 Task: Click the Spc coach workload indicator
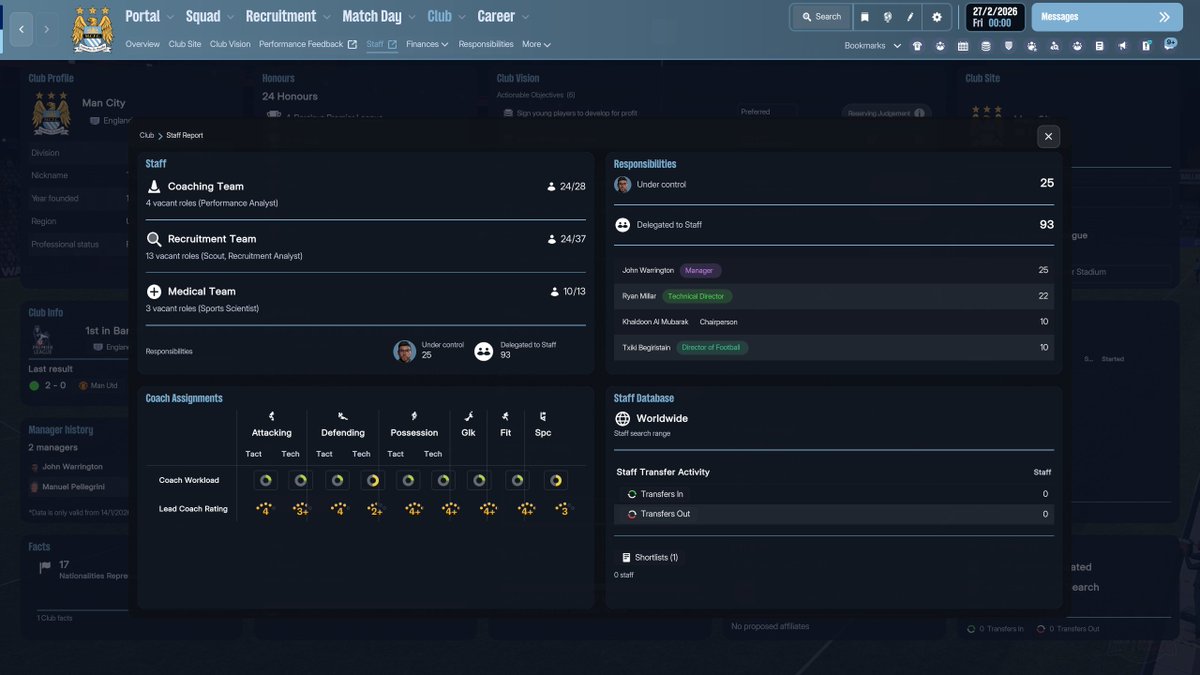[555, 481]
